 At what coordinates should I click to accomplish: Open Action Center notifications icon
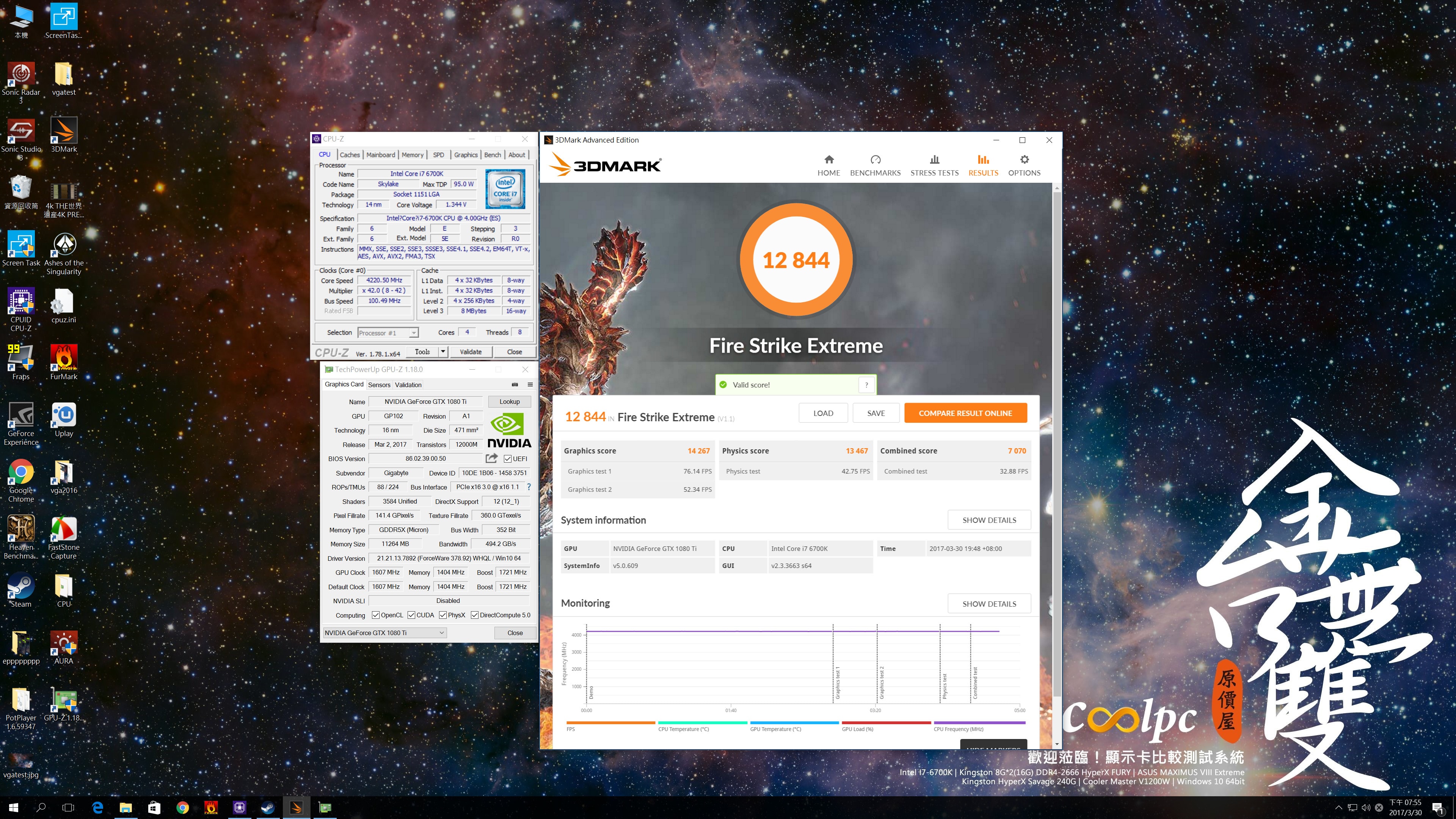(1438, 808)
